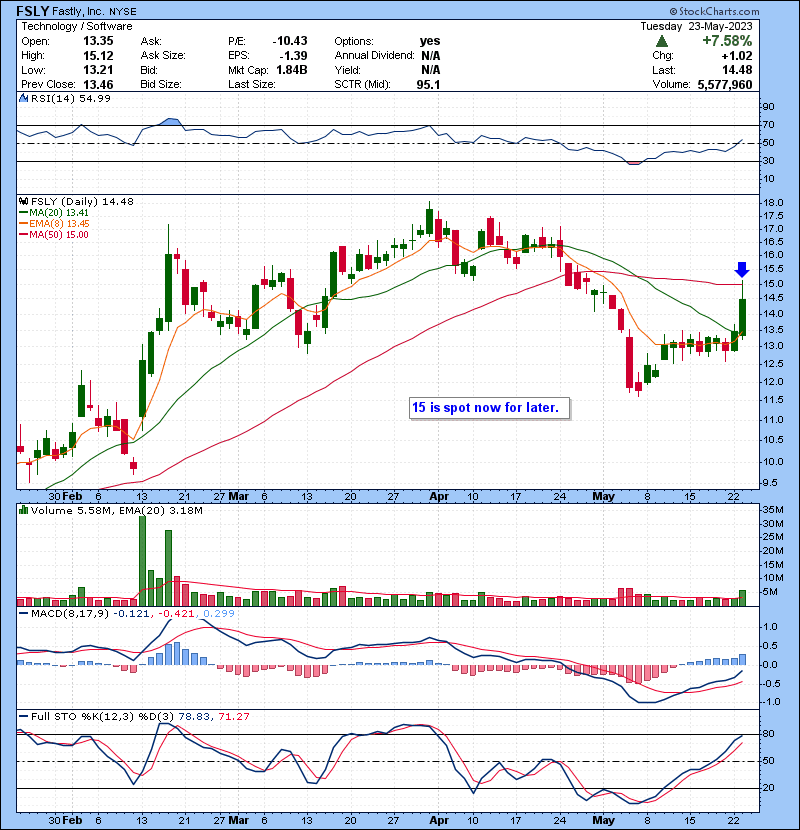The image size is (800, 830).
Task: Click the Chg value +1.02
Action: (736, 56)
